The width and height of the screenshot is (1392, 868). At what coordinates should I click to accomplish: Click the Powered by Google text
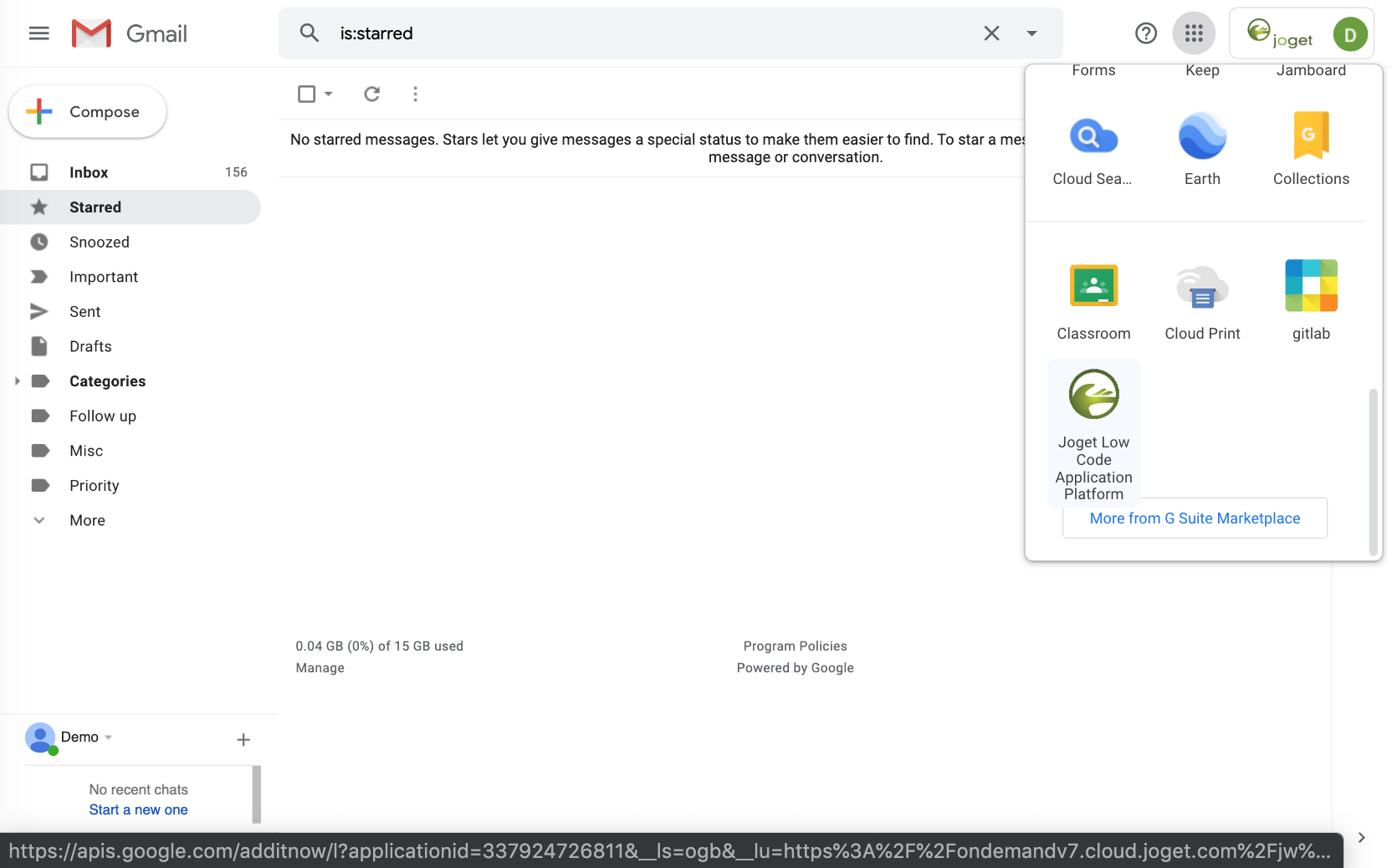[x=795, y=668]
